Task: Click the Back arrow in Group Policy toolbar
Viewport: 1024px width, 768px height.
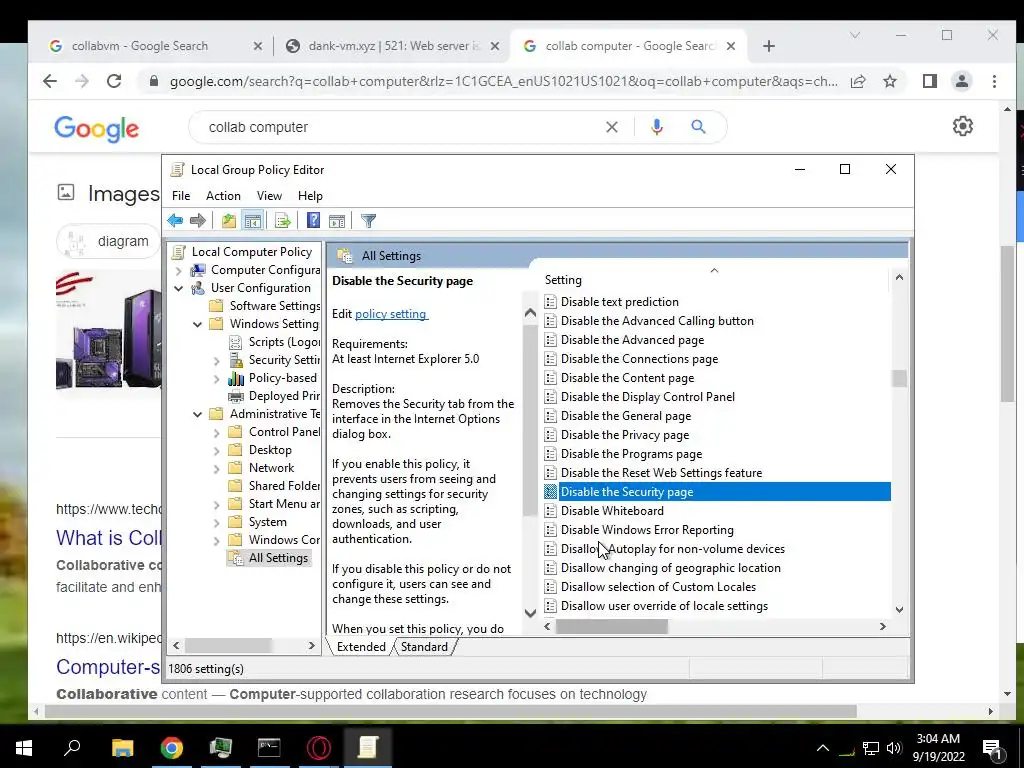Action: [175, 221]
